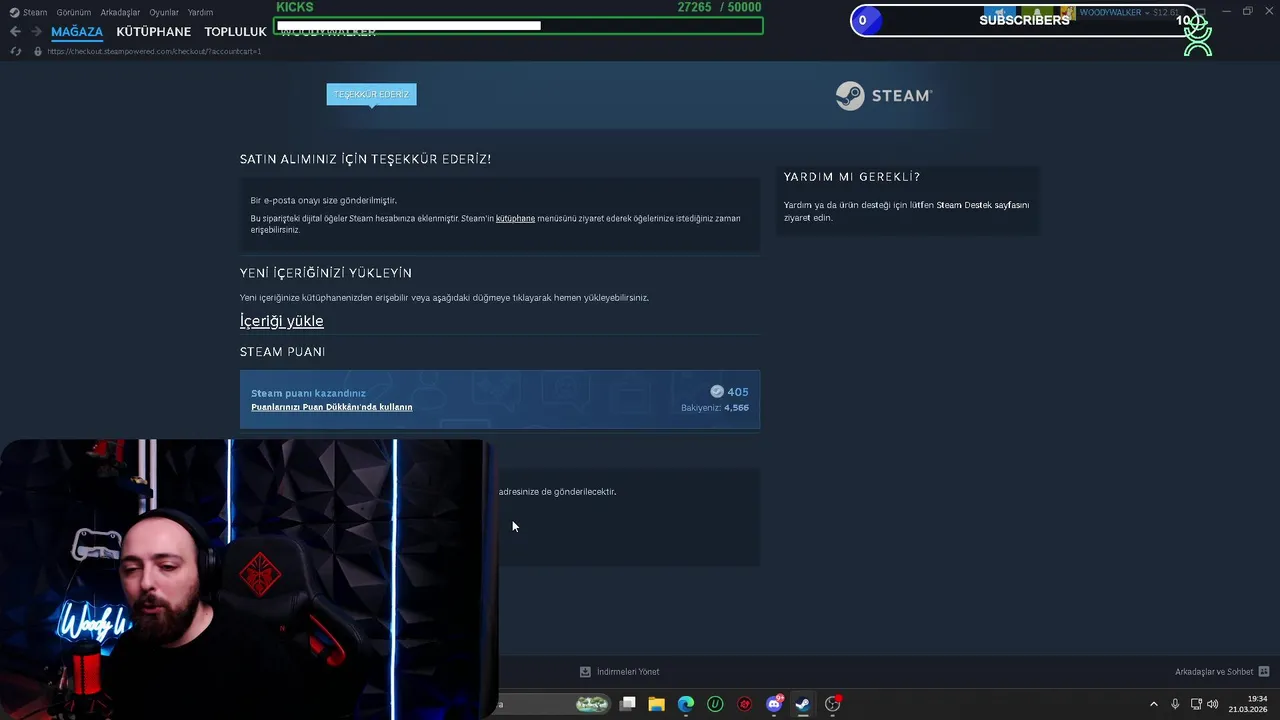This screenshot has width=1280, height=720.
Task: Reload the page with the refresh icon
Action: (x=15, y=51)
